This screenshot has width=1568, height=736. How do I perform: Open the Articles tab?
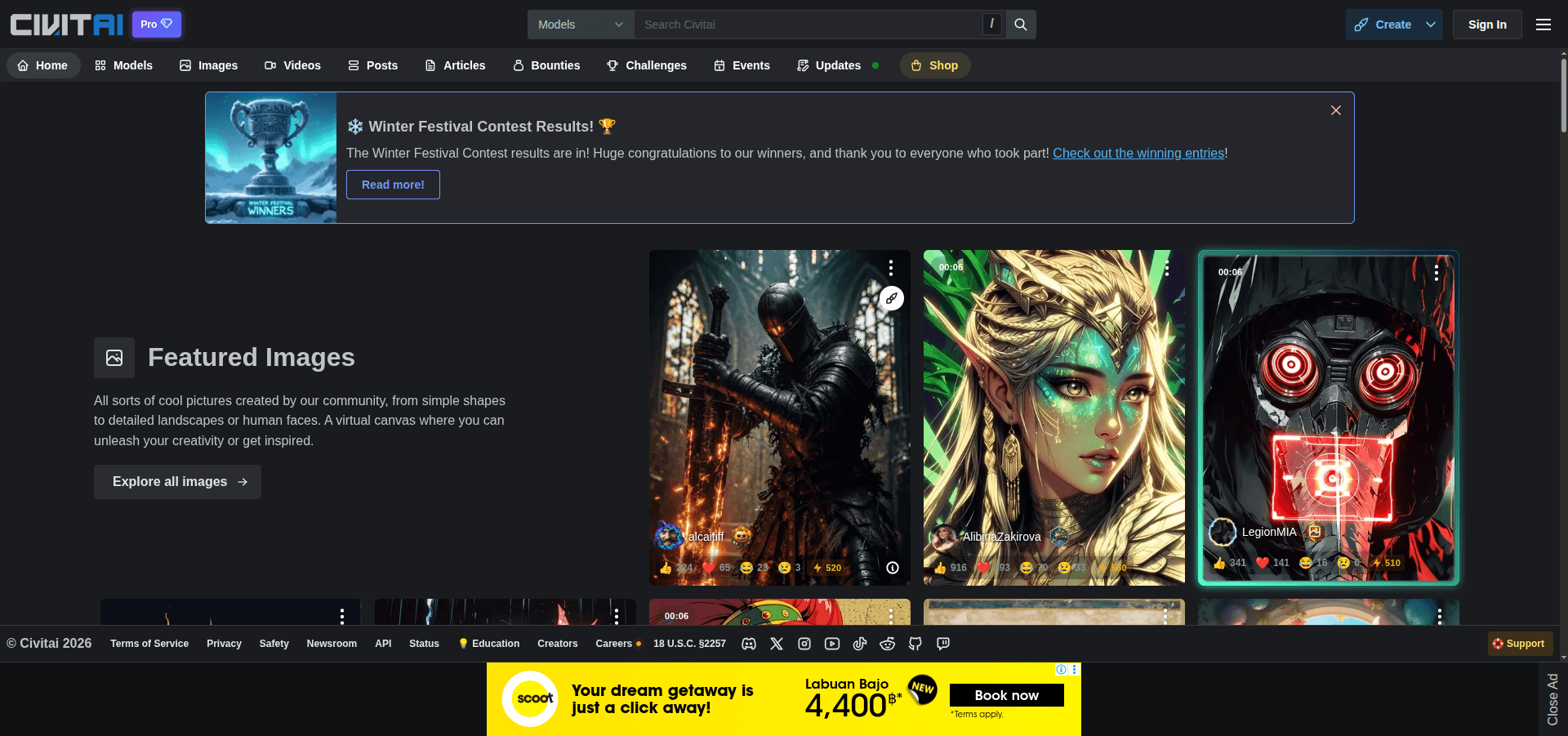[x=455, y=65]
